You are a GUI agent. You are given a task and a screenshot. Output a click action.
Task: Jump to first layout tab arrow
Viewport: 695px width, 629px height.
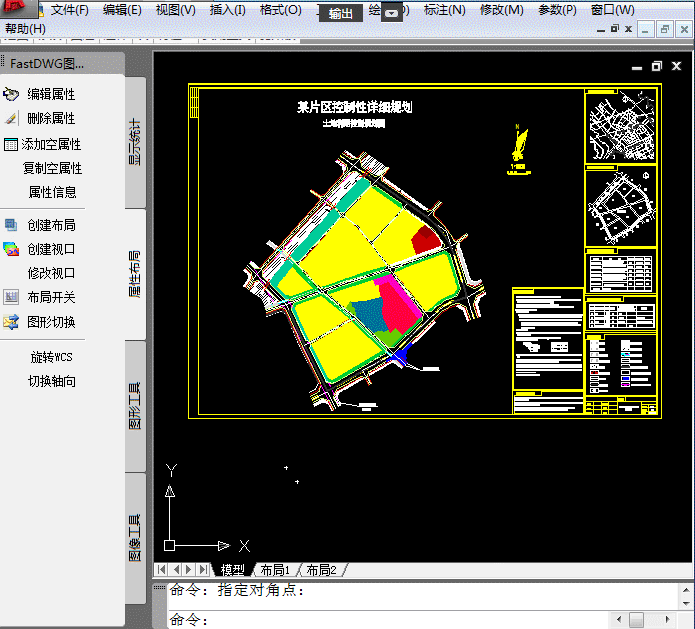click(162, 570)
